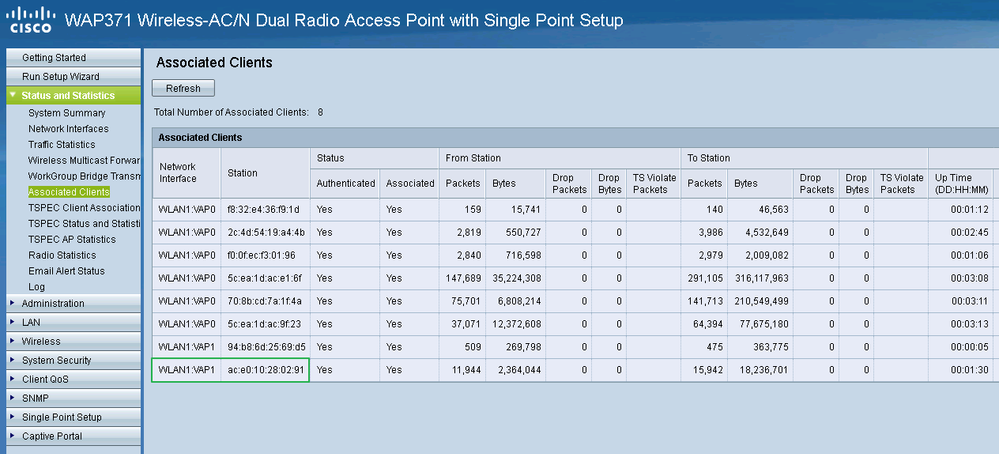Click station 2c:4d:54:19:a4:4b
This screenshot has height=454, width=999.
click(x=266, y=232)
